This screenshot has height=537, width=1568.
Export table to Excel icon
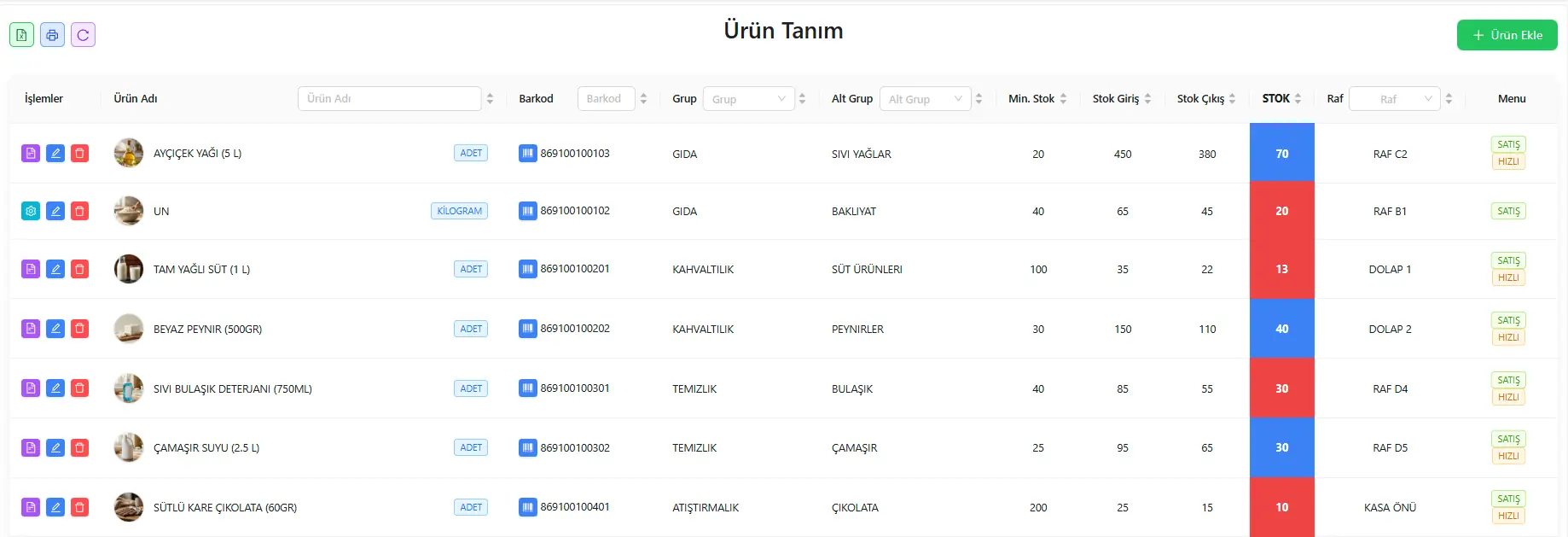21,35
